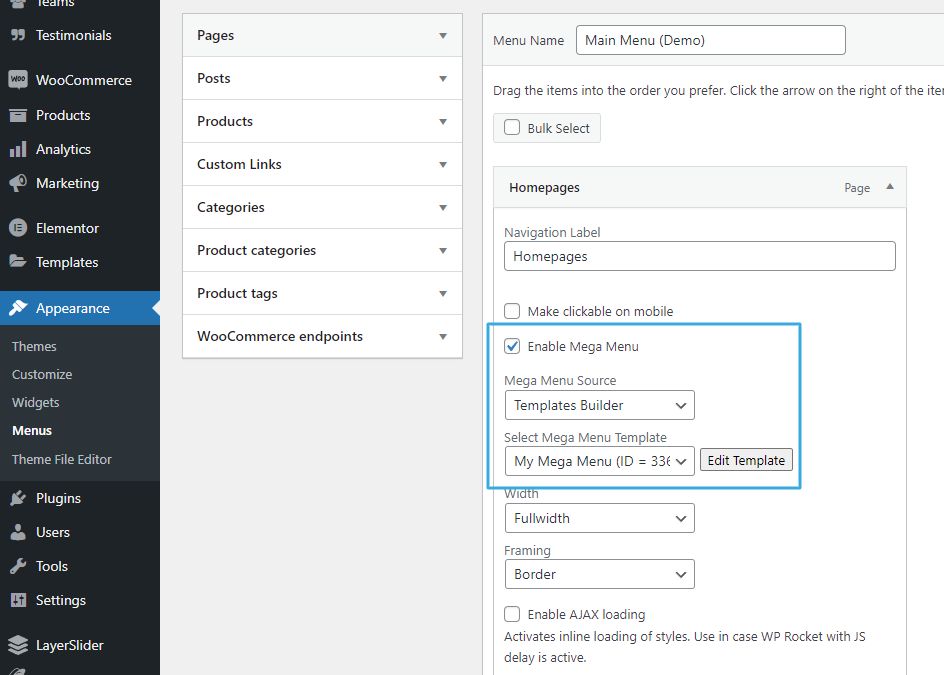Screen dimensions: 944x675
Task: Collapse the Homepages menu item
Action: (889, 187)
